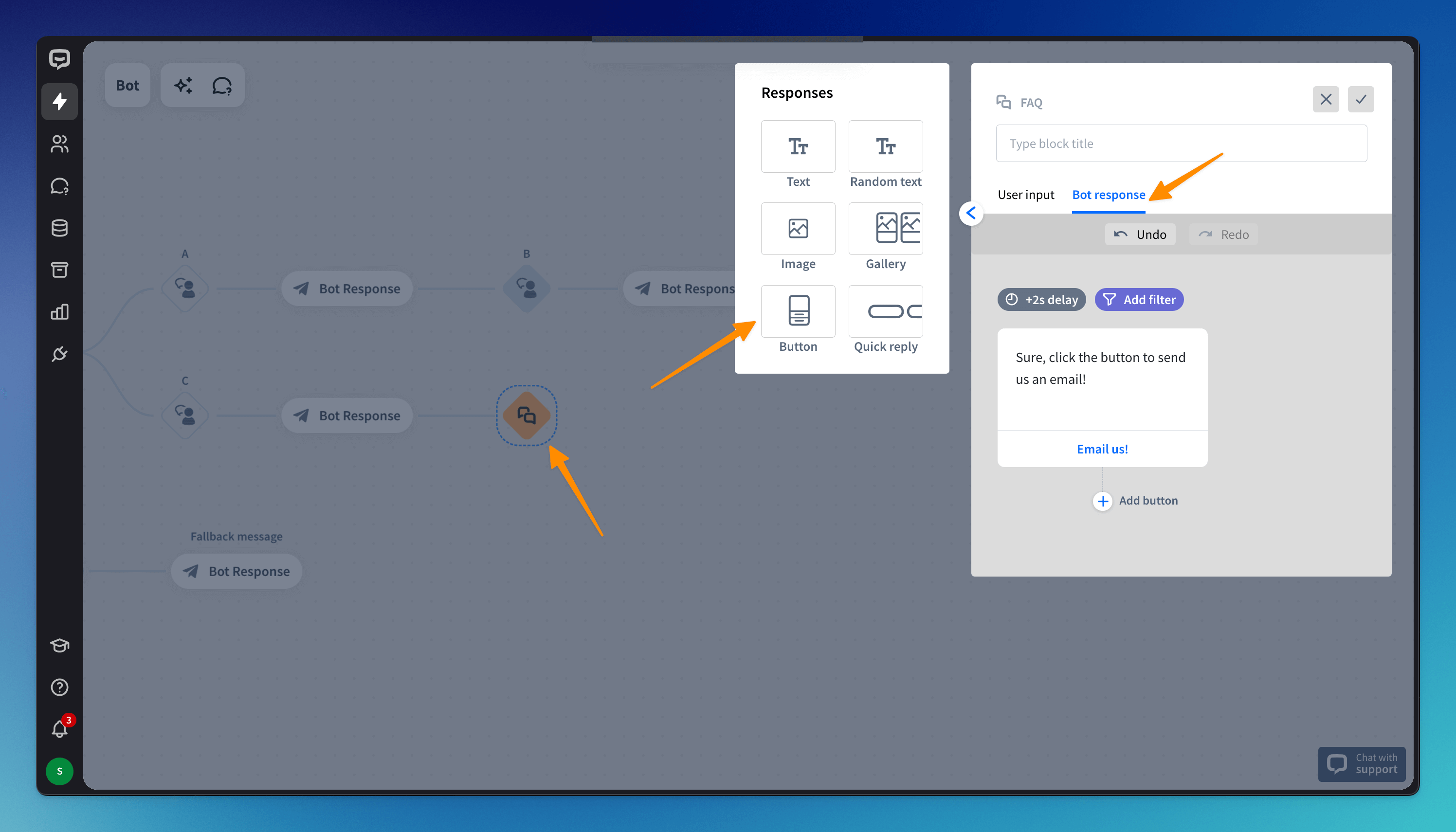1456x832 pixels.
Task: Confirm changes with the checkmark button
Action: (1361, 99)
